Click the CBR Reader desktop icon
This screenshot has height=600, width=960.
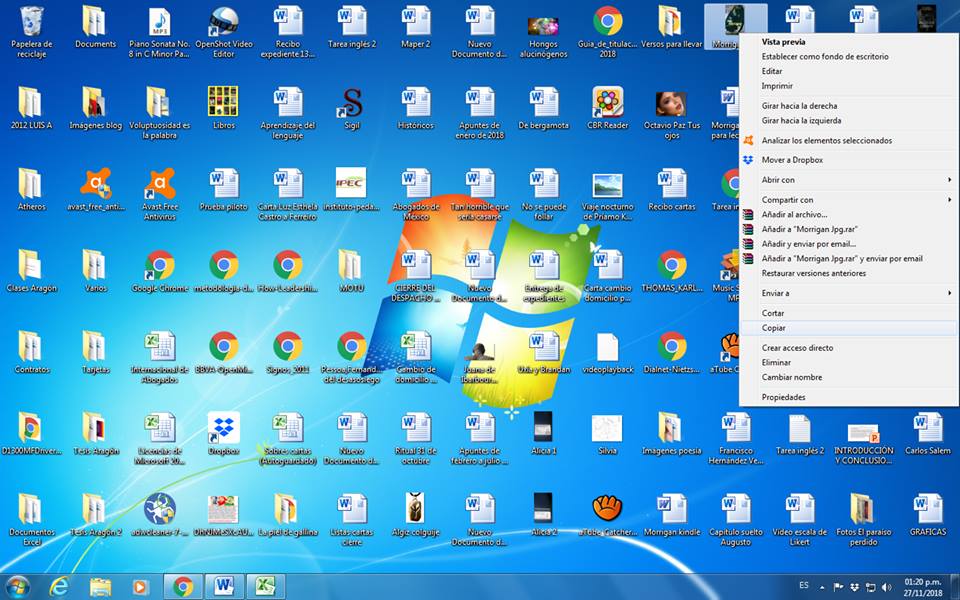[x=607, y=103]
